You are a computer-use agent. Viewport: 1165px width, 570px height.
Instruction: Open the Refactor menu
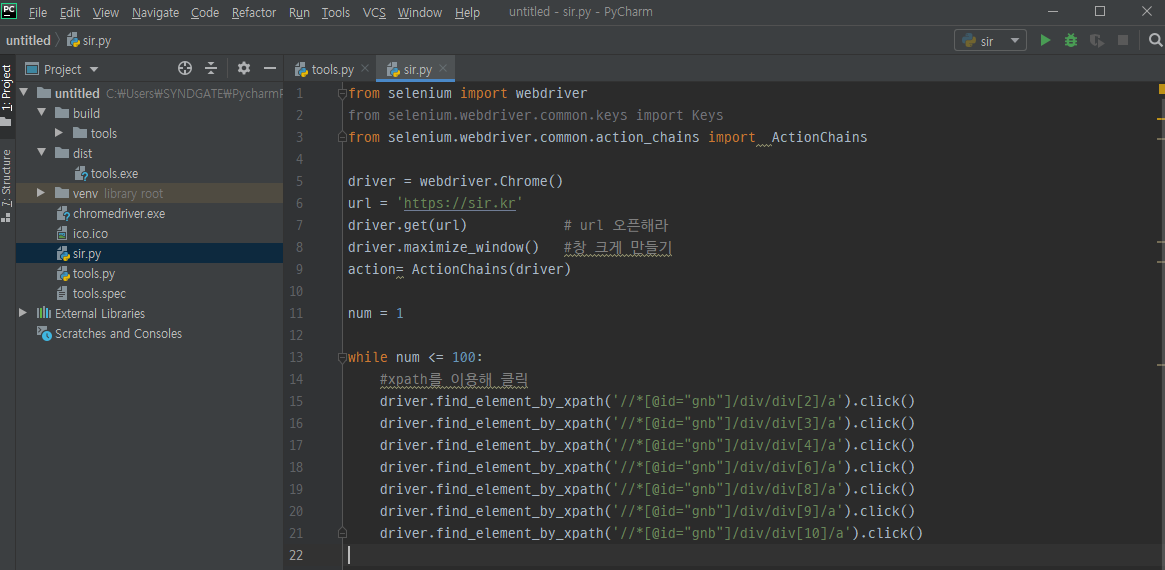(x=254, y=13)
